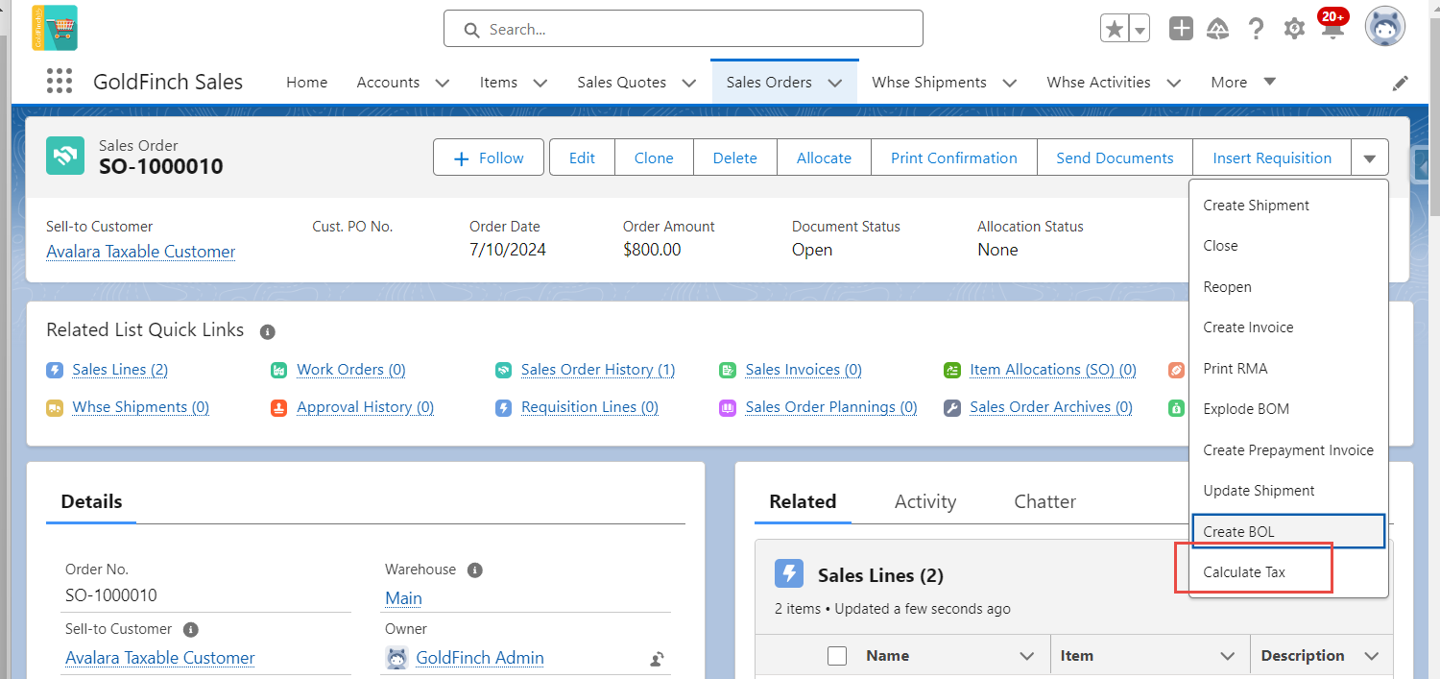Choose Create BOL menu item

1288,531
